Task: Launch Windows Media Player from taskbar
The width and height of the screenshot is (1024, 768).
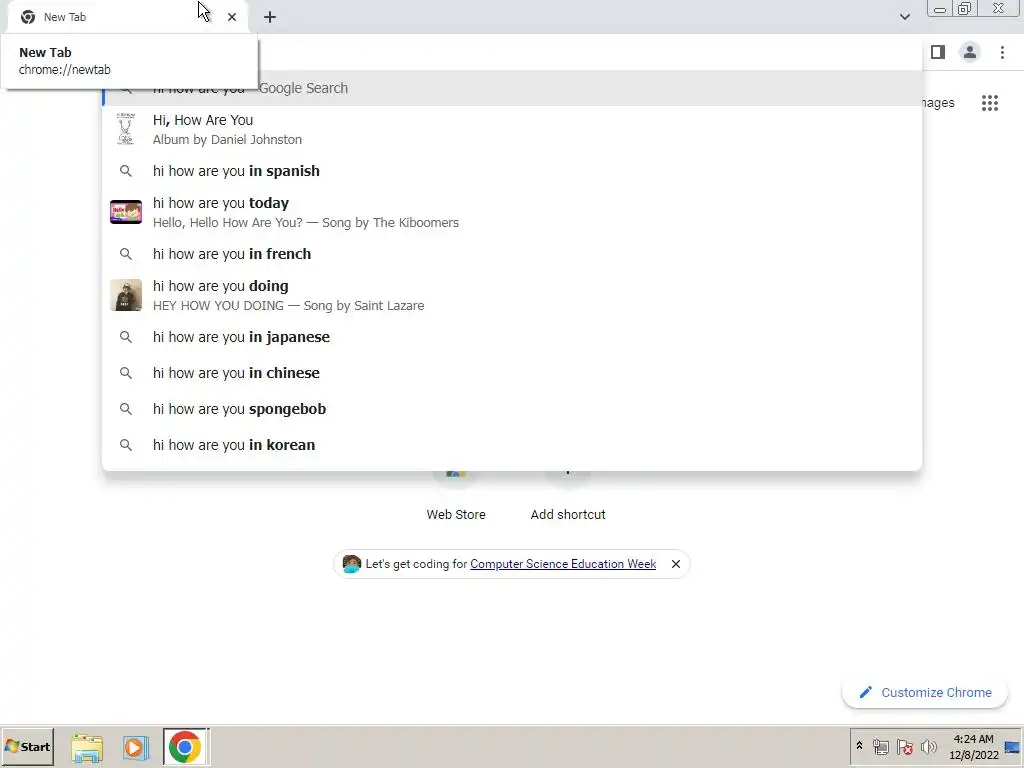Action: 136,747
